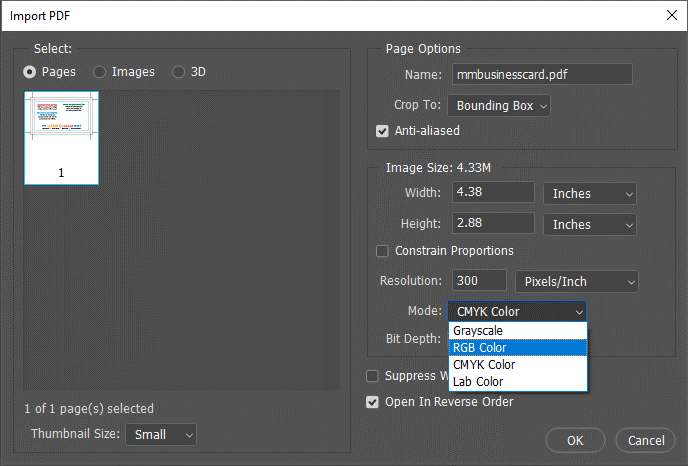Open the Thumbnail Size dropdown

[160, 434]
